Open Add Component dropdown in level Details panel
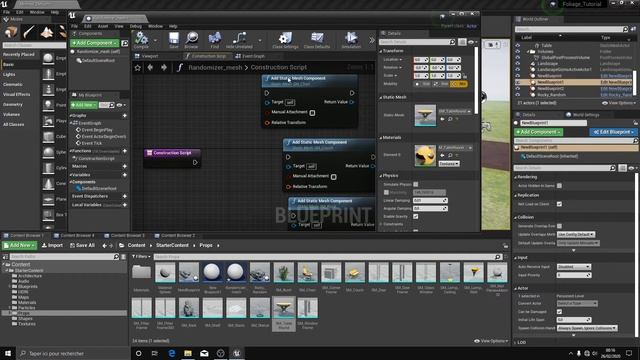Screen dimensions: 640x360 538,132
